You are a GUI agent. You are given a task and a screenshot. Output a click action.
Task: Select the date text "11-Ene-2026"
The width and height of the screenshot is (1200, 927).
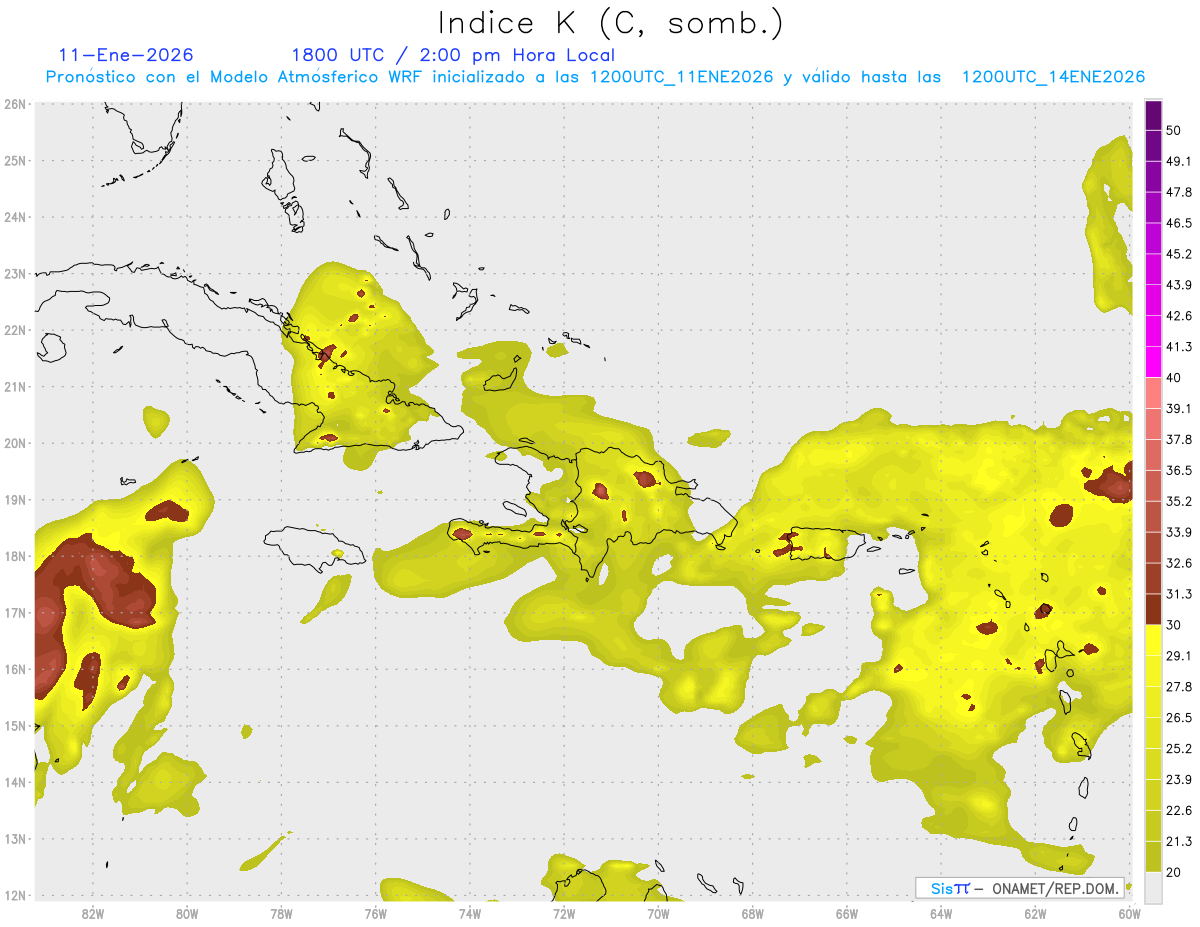pyautogui.click(x=126, y=55)
